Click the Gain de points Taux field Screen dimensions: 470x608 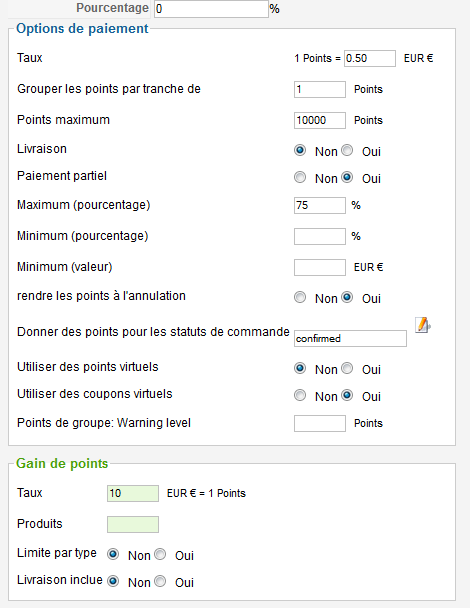click(x=133, y=494)
